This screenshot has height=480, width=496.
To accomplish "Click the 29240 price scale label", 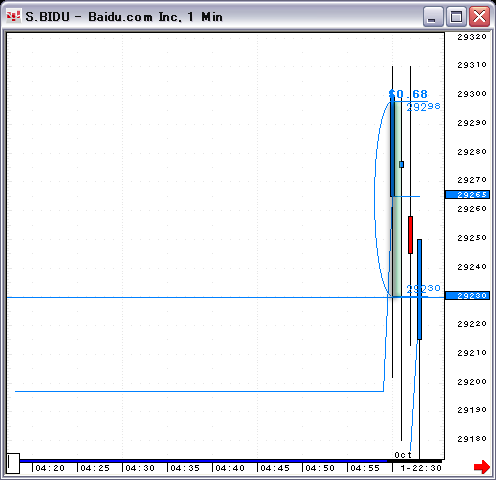I will (472, 267).
